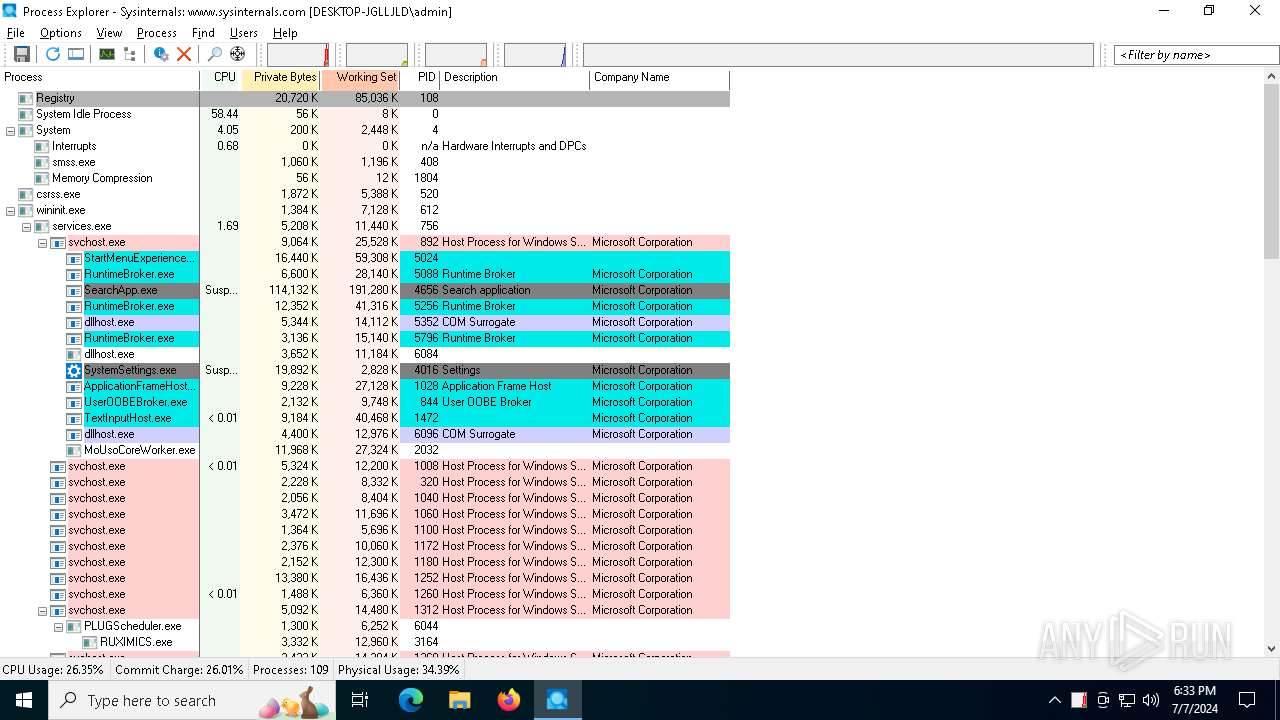Click the MoUsoCoreWorker.exe process icon

tap(74, 450)
